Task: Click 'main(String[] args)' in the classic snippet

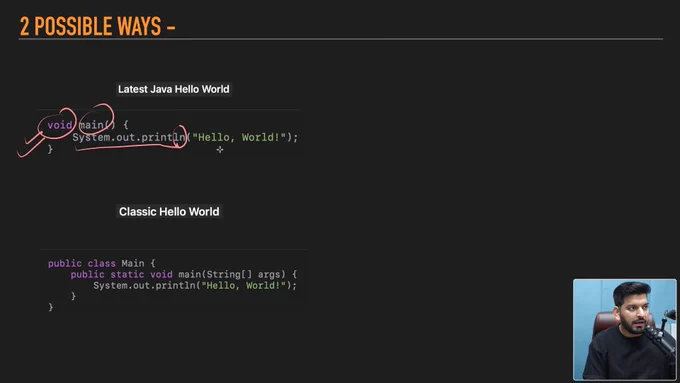Action: pos(232,275)
